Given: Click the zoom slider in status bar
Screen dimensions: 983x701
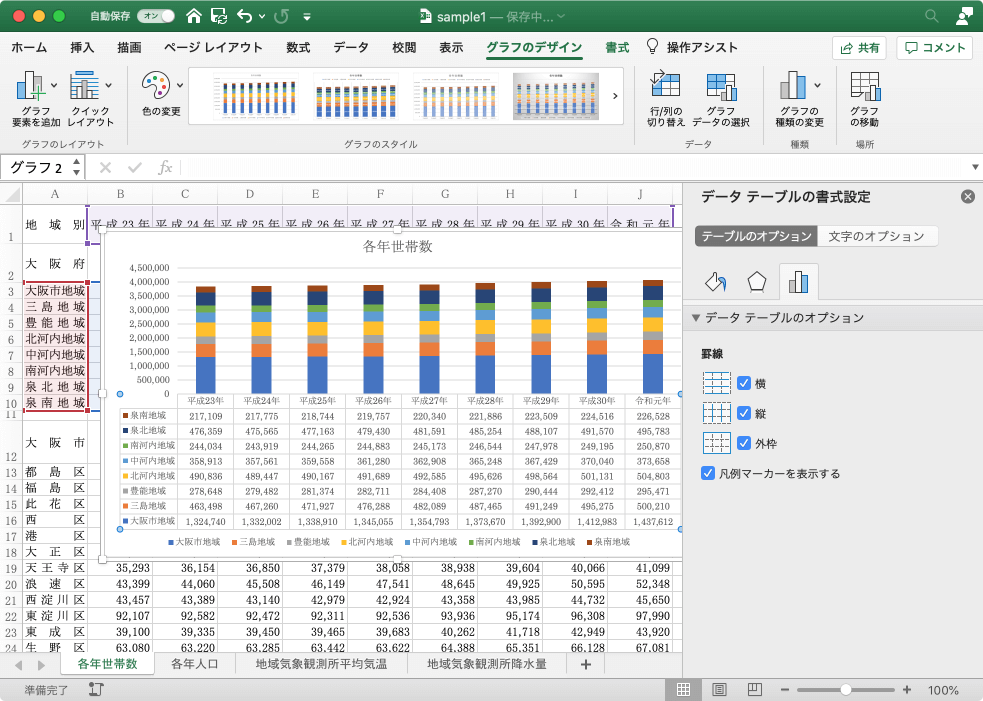Looking at the screenshot, I should pos(846,690).
